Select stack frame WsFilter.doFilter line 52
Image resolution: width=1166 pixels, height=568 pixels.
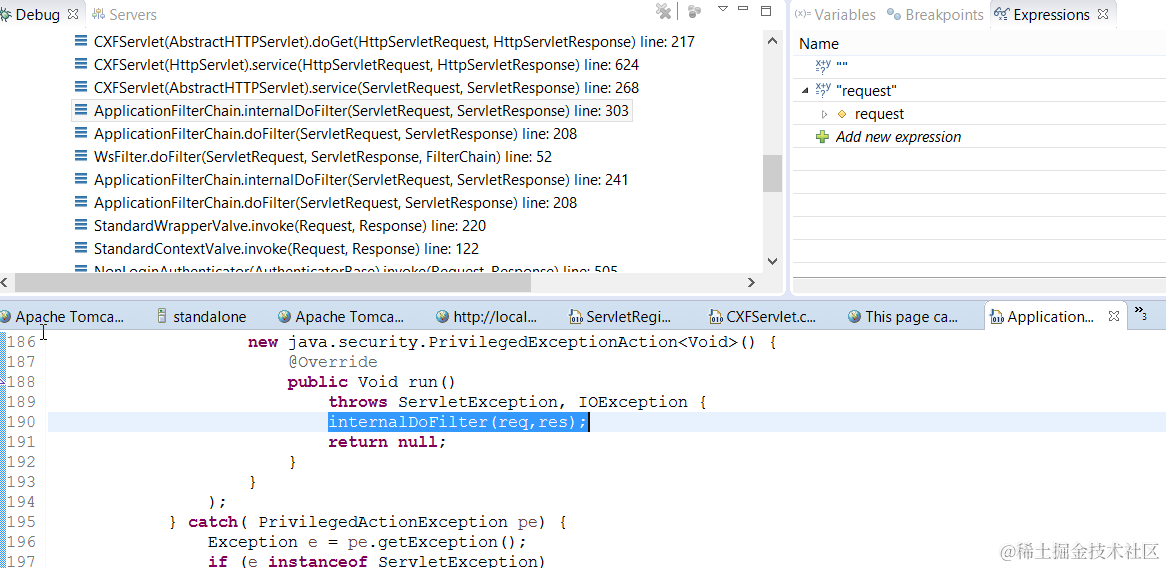(323, 157)
